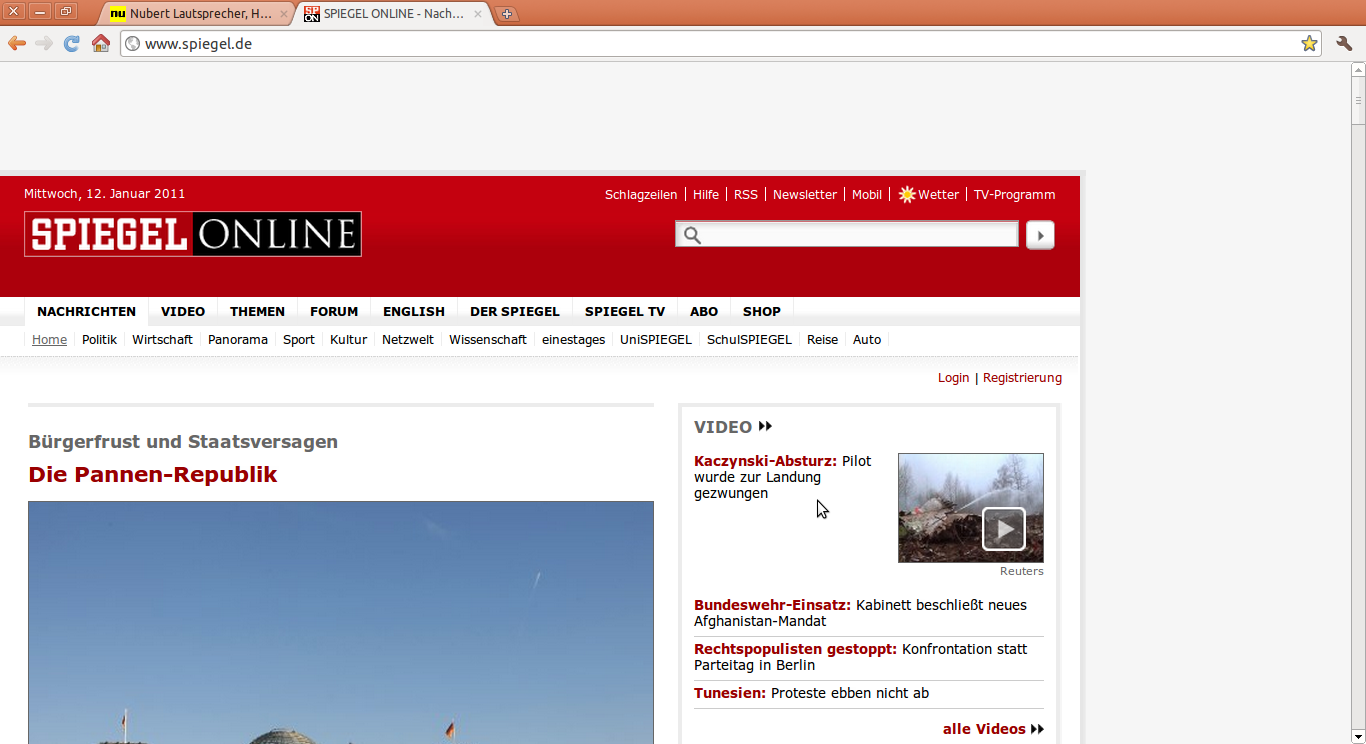
Task: Expand the VIDEO section double arrow
Action: 765,427
